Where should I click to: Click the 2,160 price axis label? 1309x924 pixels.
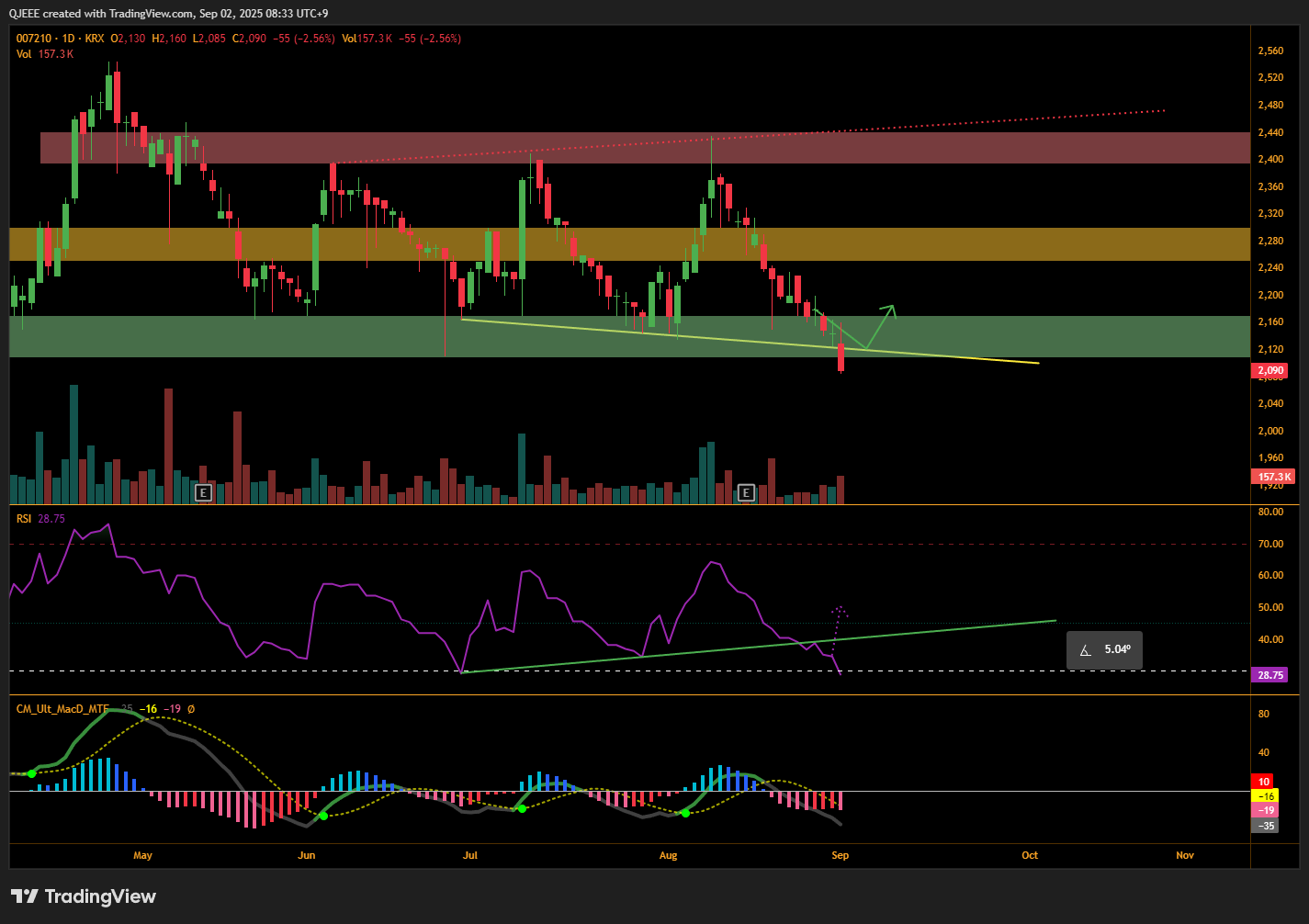pos(1270,322)
